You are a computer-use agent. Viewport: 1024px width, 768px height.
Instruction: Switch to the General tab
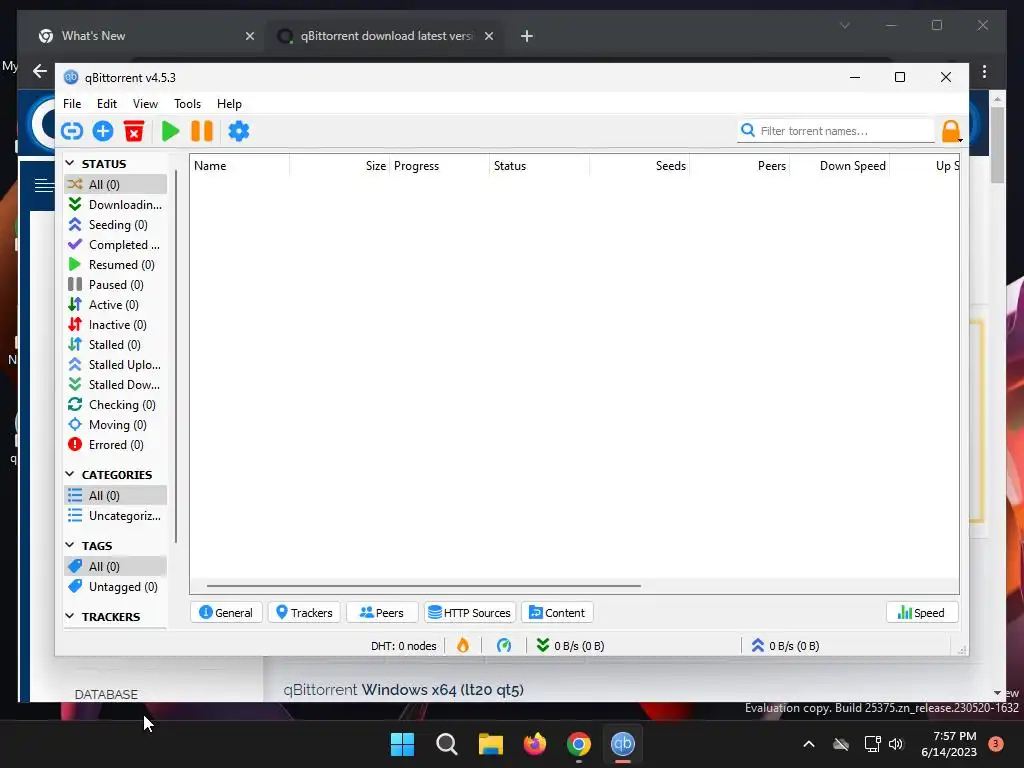pos(226,613)
